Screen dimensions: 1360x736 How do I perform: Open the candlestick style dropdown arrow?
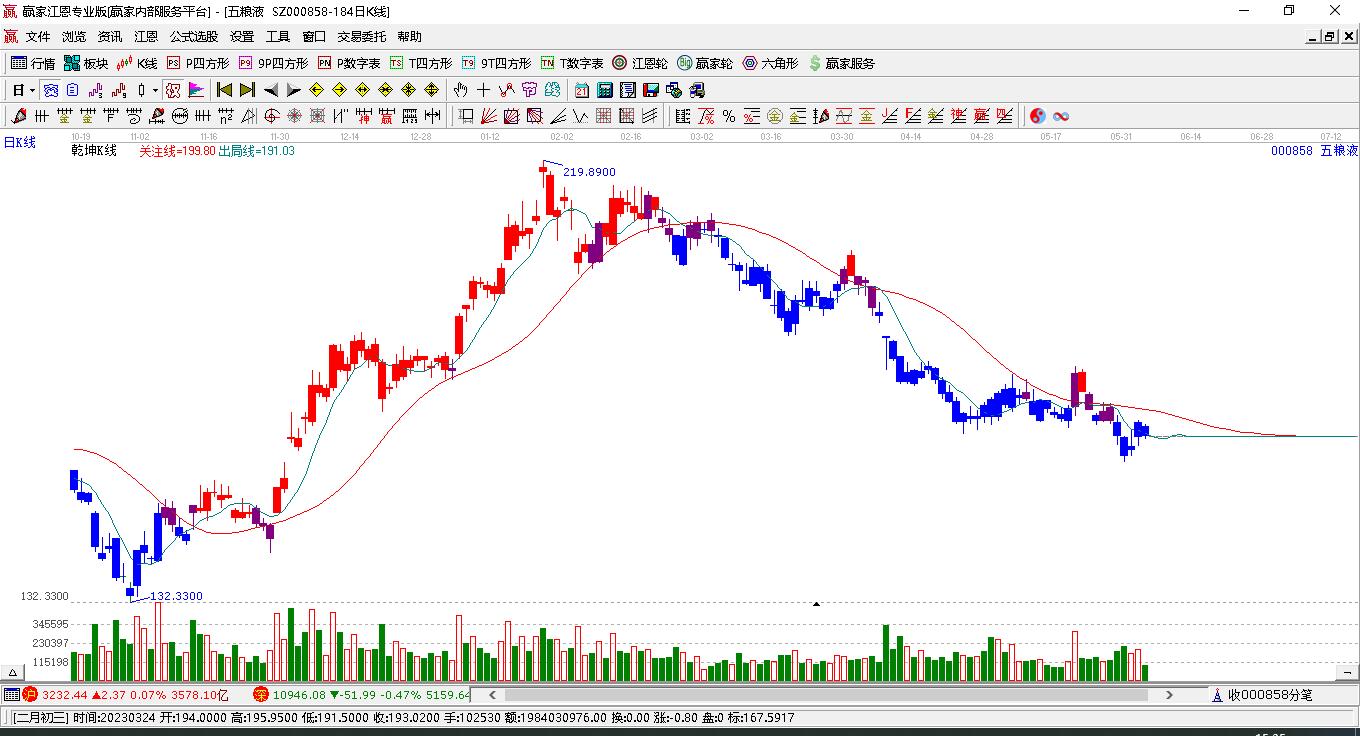click(x=155, y=90)
